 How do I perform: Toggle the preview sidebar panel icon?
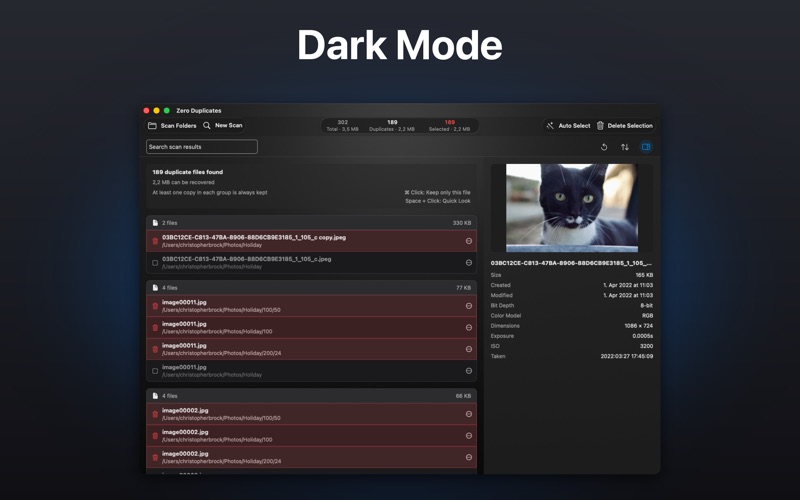coord(646,147)
